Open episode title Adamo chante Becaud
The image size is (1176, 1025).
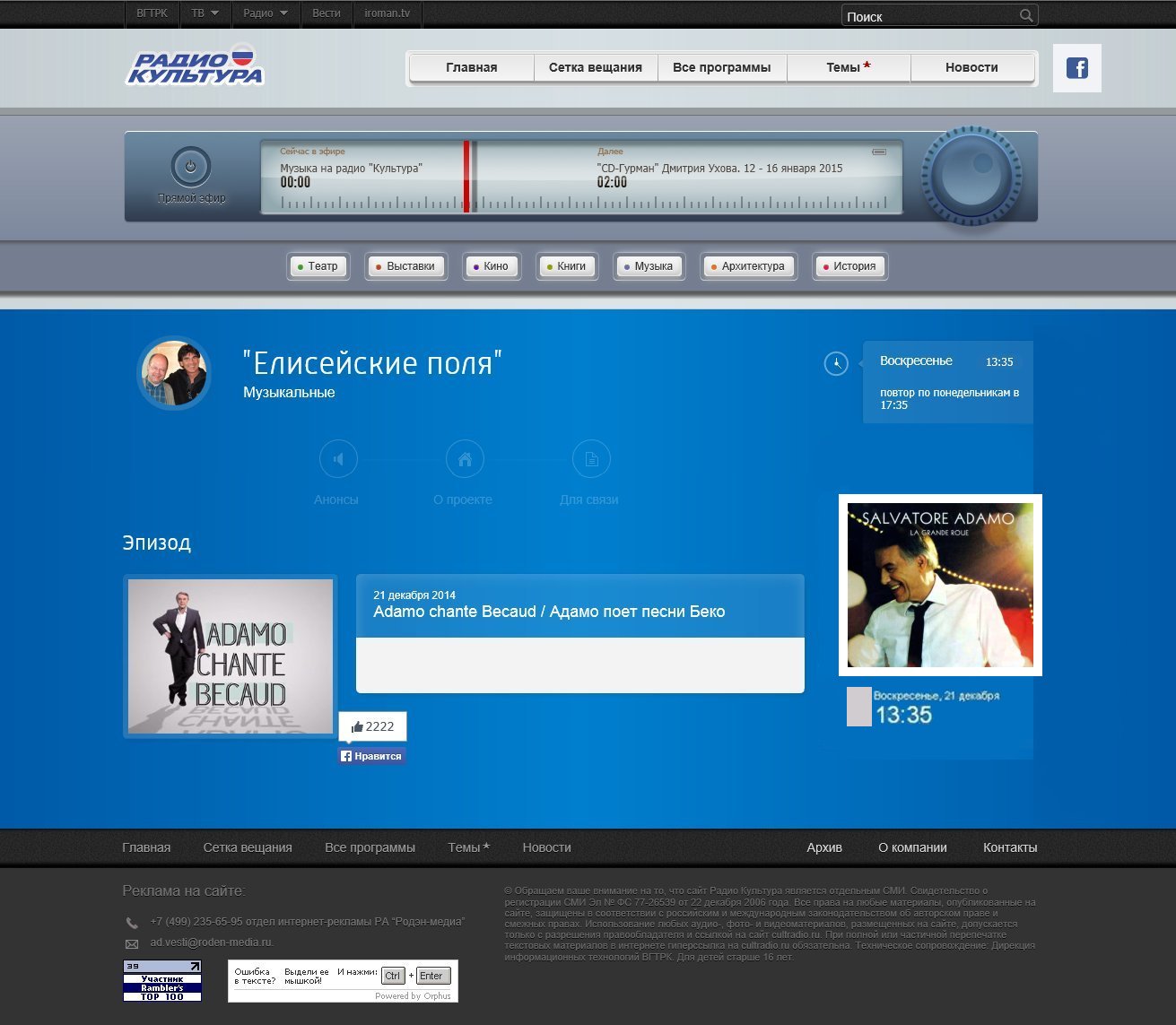tap(549, 612)
